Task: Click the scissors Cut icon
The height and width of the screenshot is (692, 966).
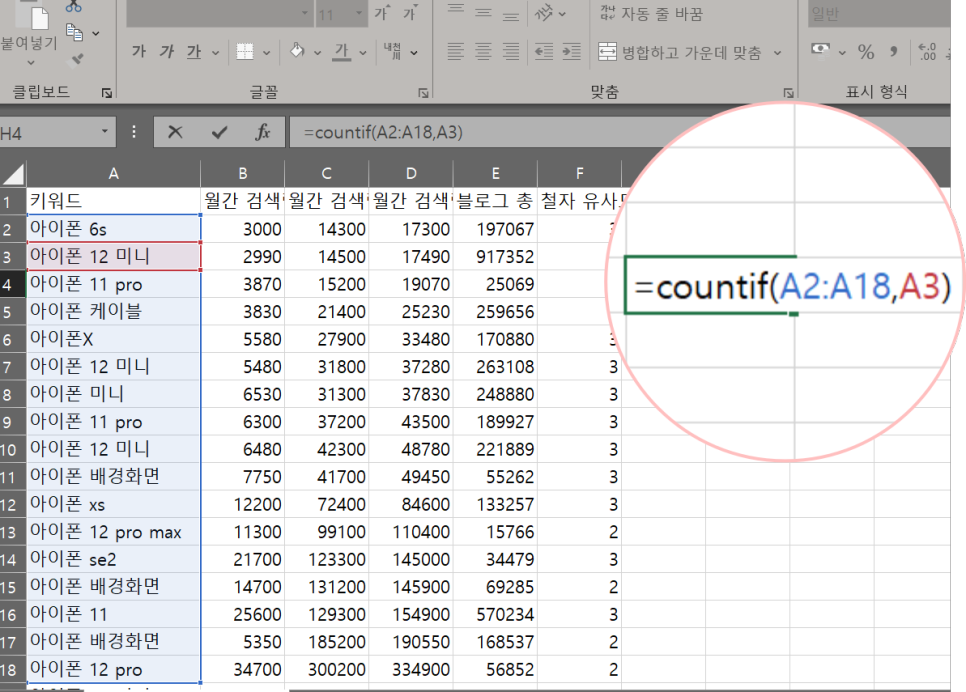Action: (74, 6)
